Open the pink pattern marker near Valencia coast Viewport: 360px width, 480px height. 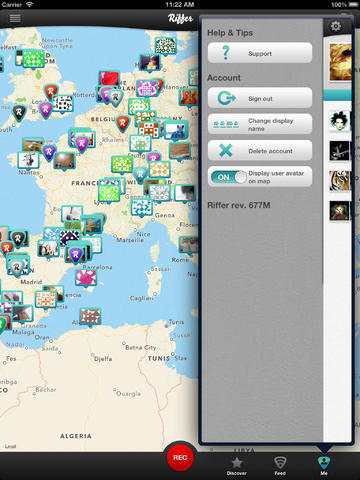pos(86,278)
